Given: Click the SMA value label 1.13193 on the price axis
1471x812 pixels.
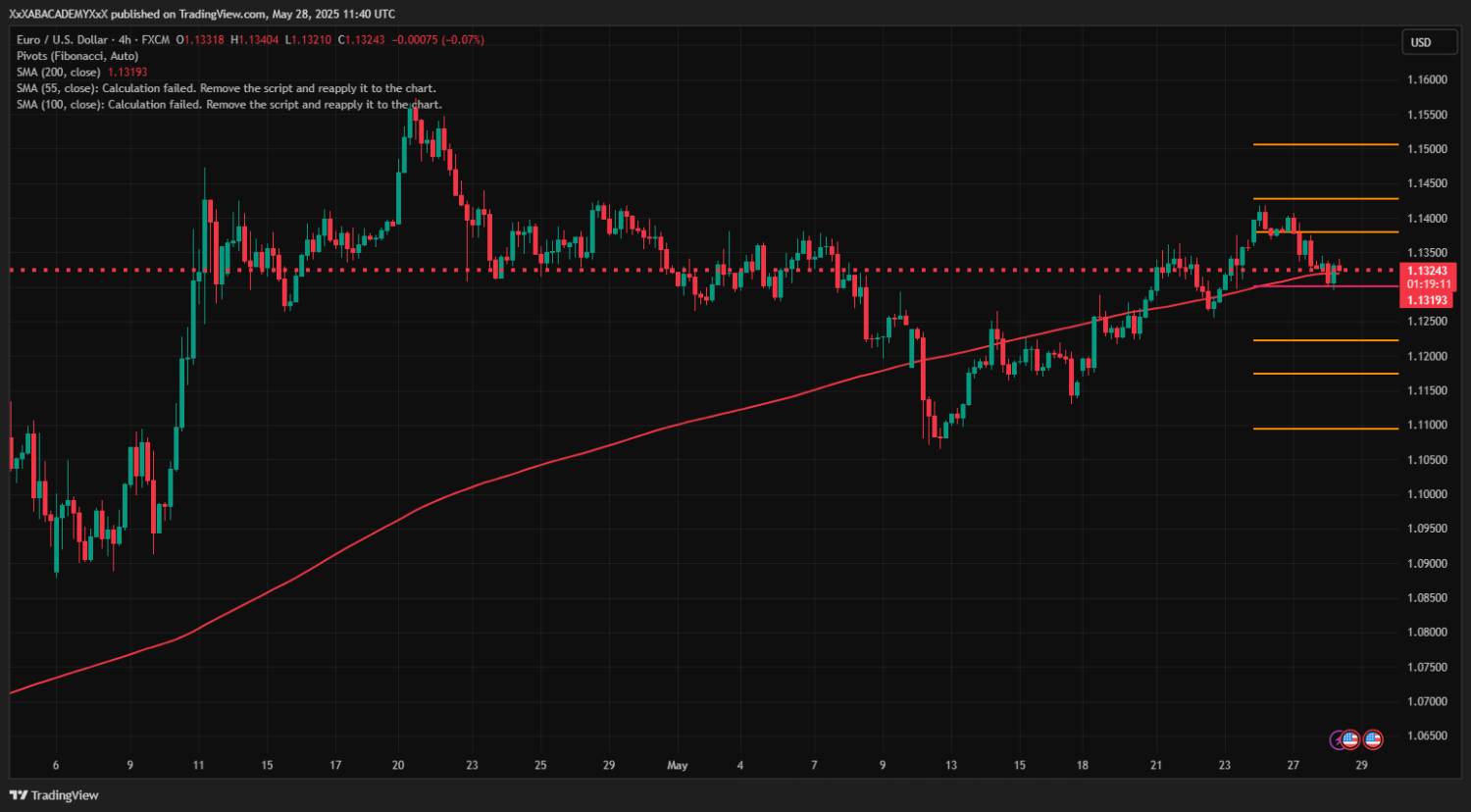Looking at the screenshot, I should [x=1427, y=300].
